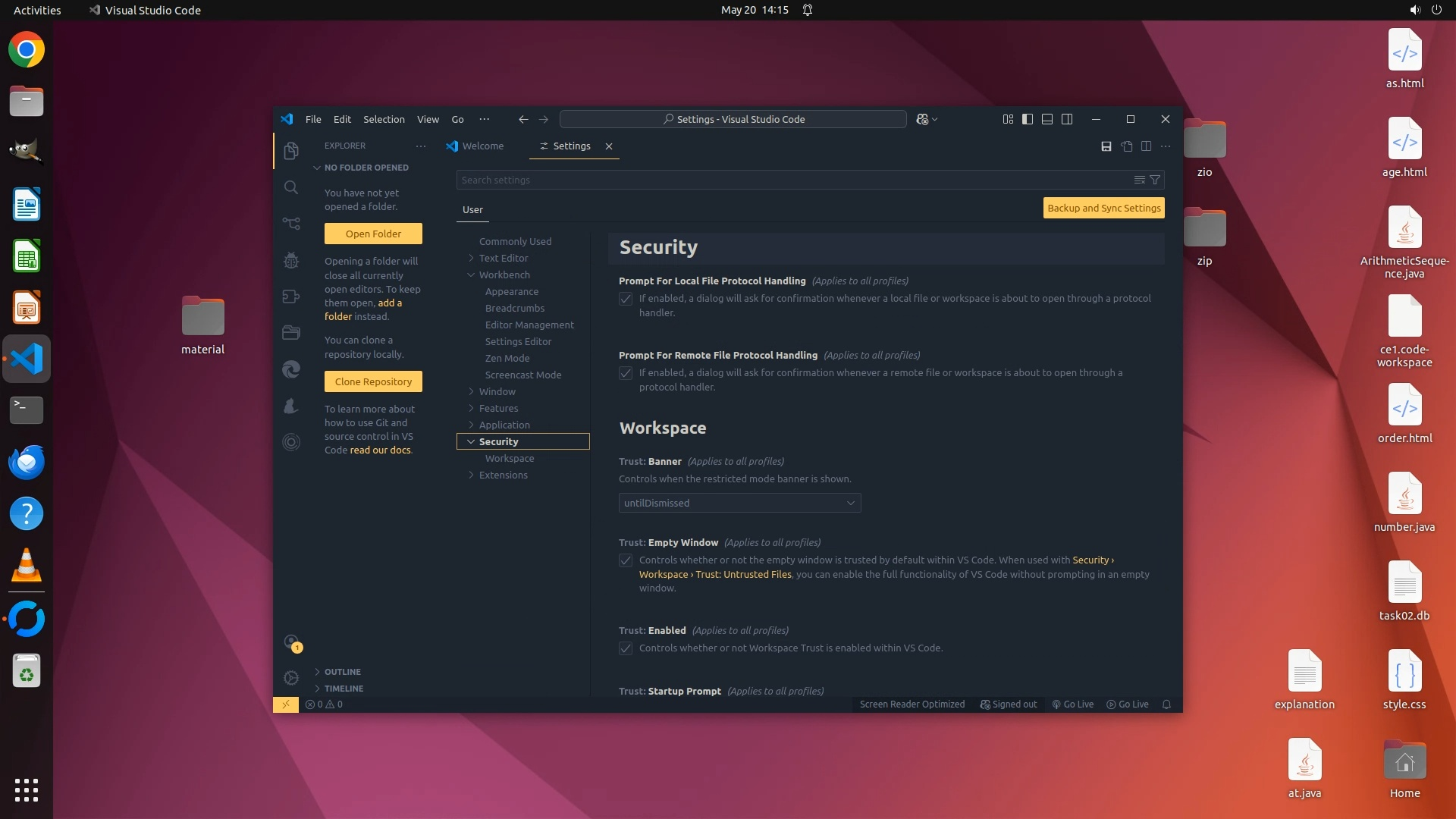
Task: Click the Open Folder button
Action: (373, 234)
